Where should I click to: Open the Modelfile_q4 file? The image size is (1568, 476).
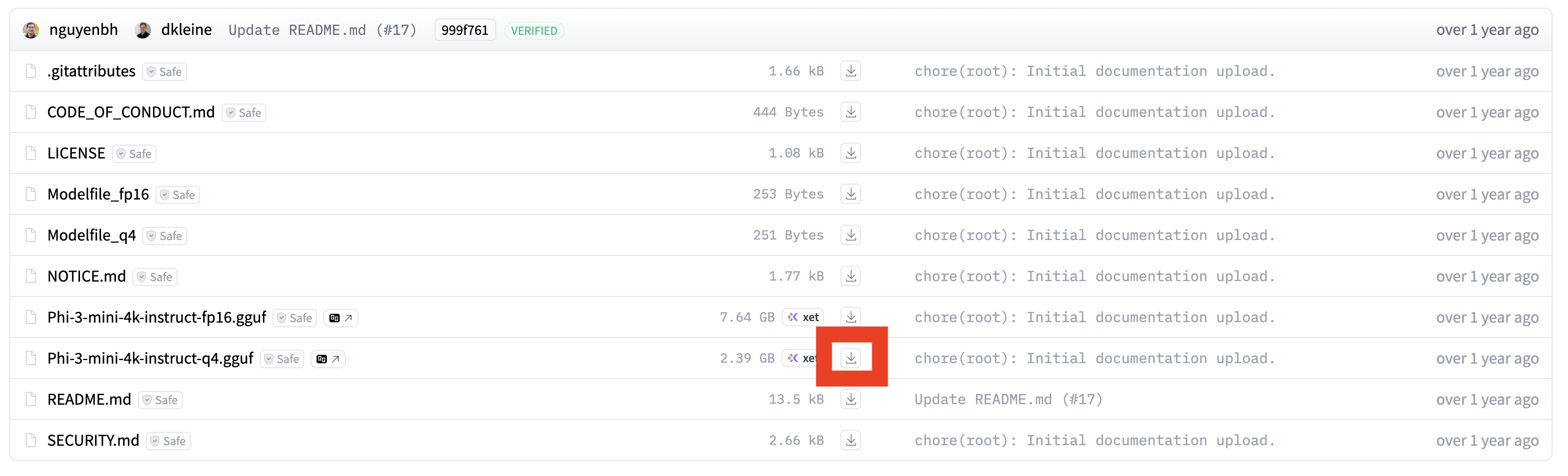click(91, 235)
